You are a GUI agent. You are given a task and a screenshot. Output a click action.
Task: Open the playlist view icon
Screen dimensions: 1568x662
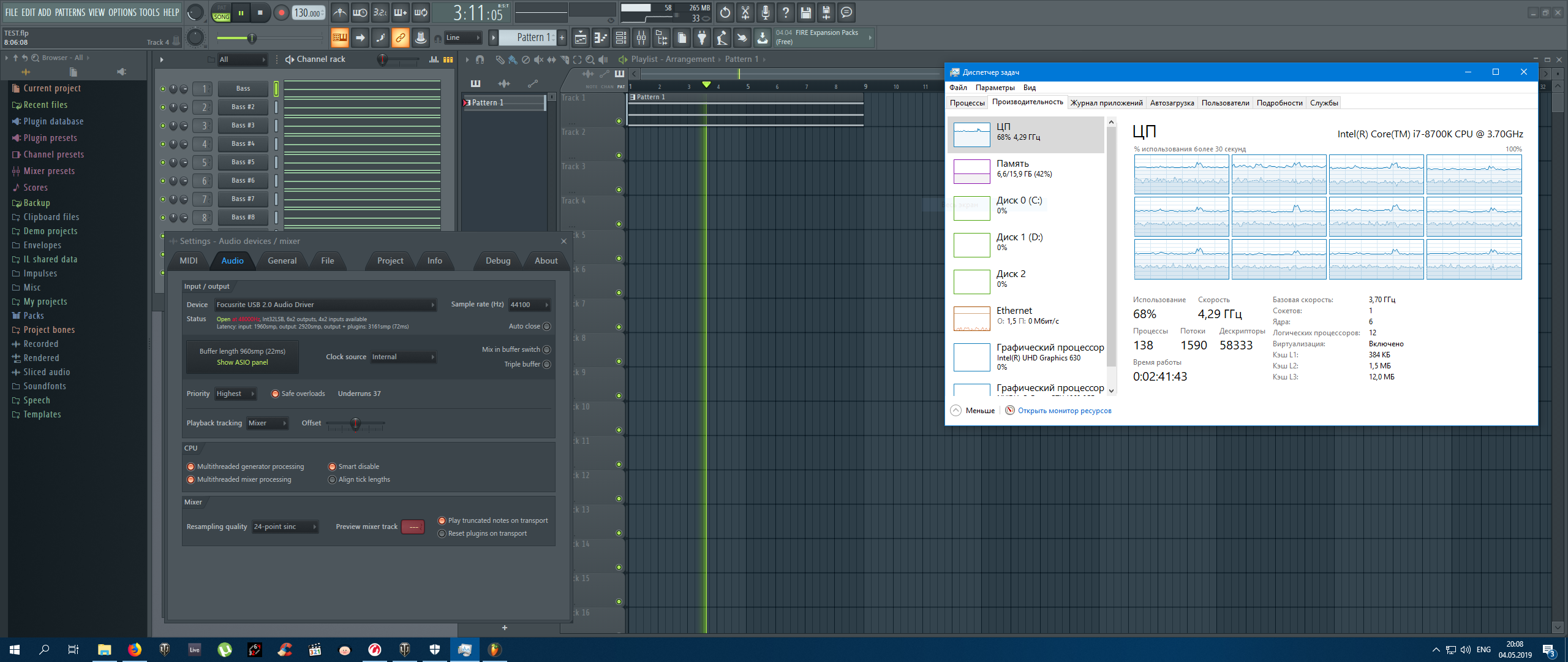coord(580,38)
